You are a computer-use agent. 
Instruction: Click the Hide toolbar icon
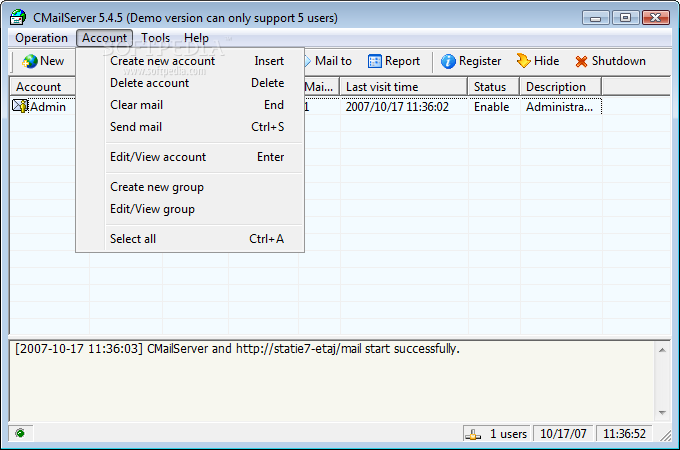click(x=523, y=61)
